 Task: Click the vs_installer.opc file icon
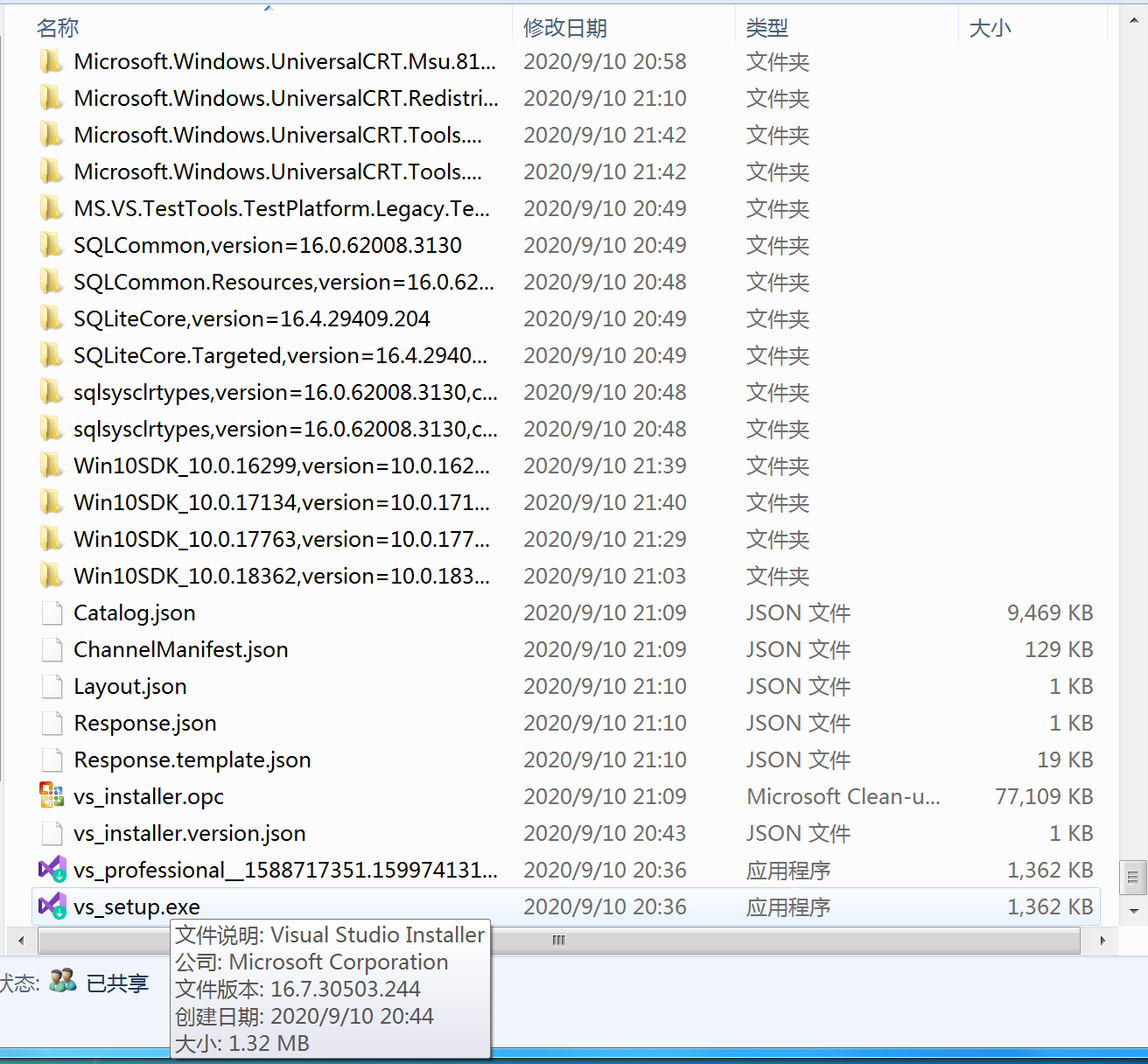coord(52,796)
